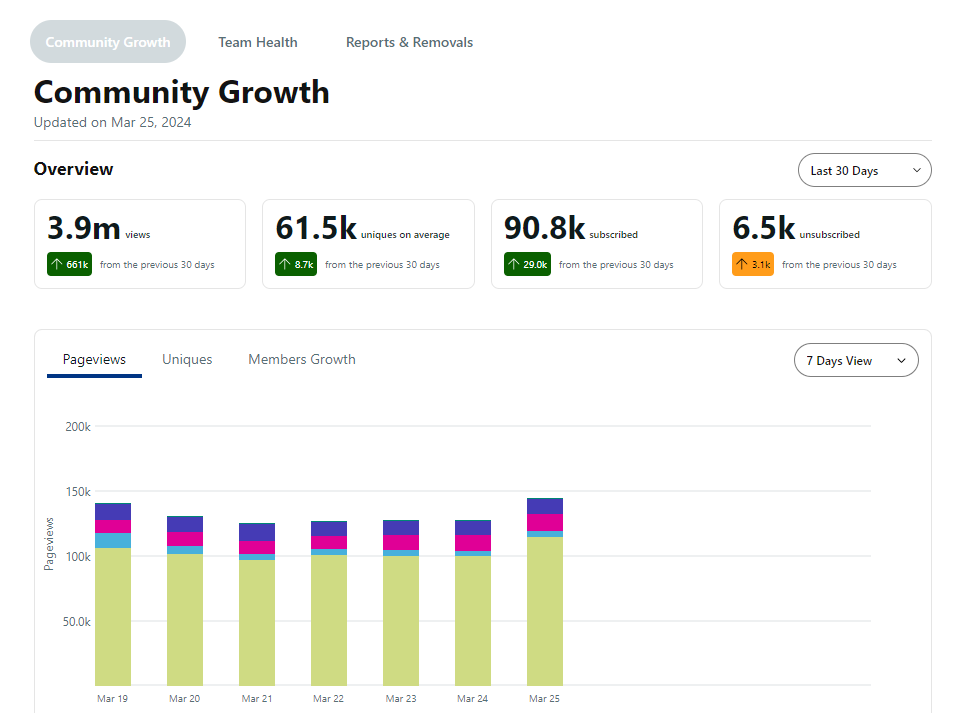The image size is (963, 713).
Task: Show the Uniques chart tab
Action: [x=187, y=359]
